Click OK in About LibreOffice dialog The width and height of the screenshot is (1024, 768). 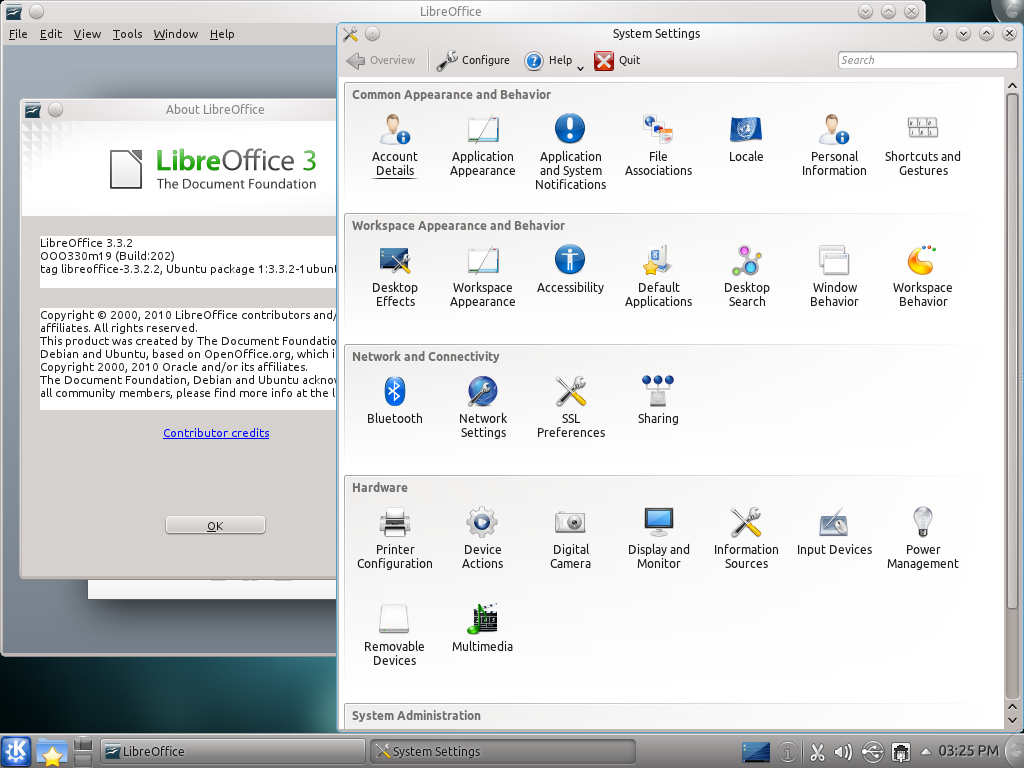pyautogui.click(x=216, y=525)
